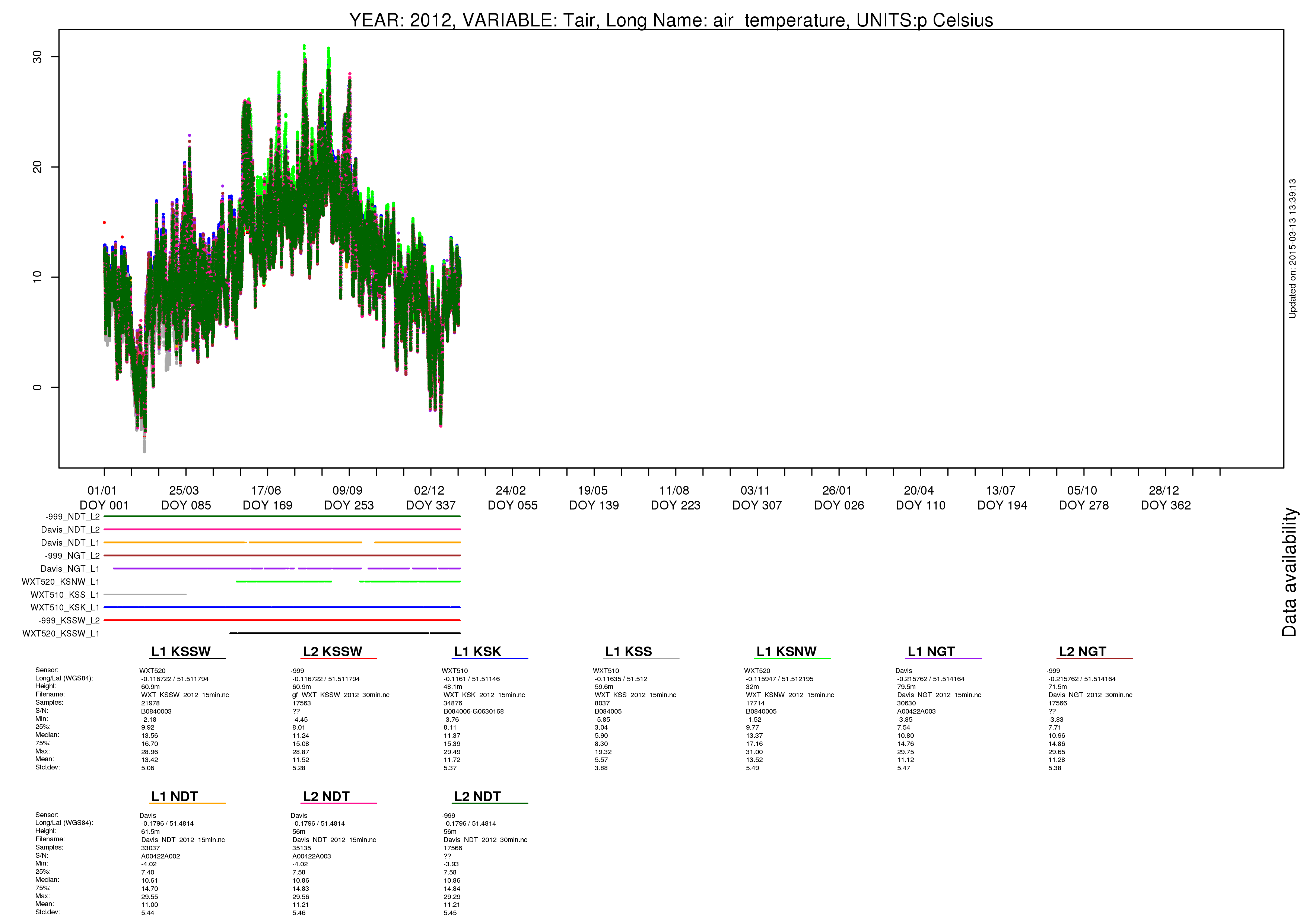Click the 'WXT510_KSK_L1' availability label
Image resolution: width=1306 pixels, height=924 pixels.
[66, 608]
